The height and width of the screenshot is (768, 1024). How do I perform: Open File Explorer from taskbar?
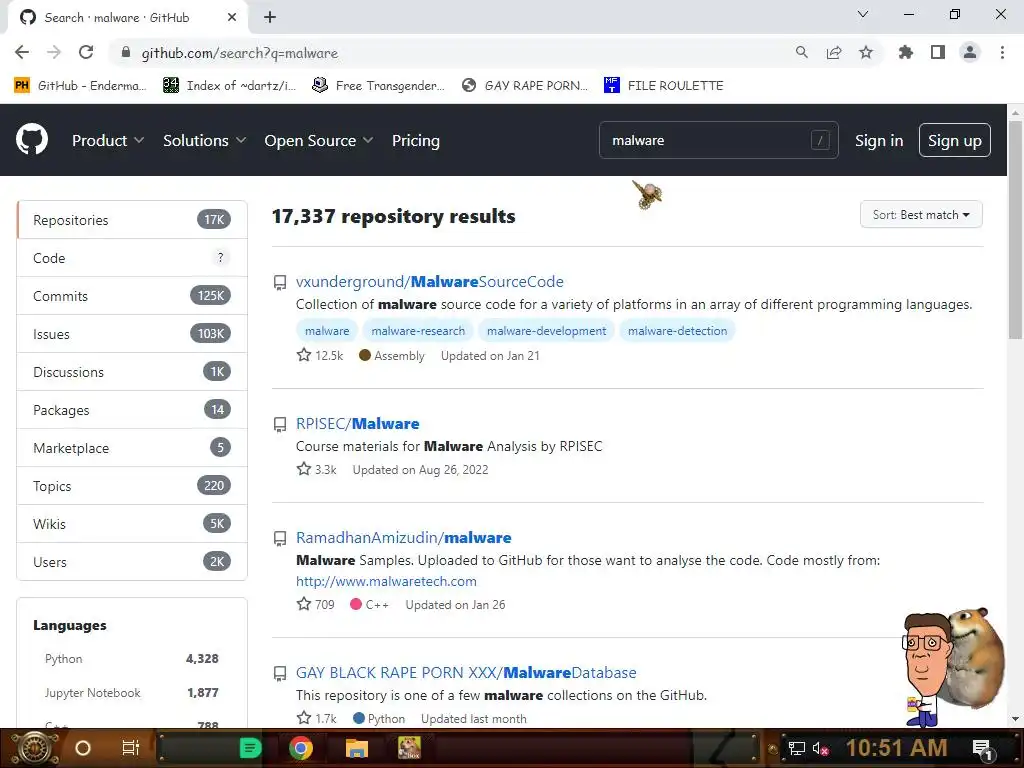click(x=357, y=748)
